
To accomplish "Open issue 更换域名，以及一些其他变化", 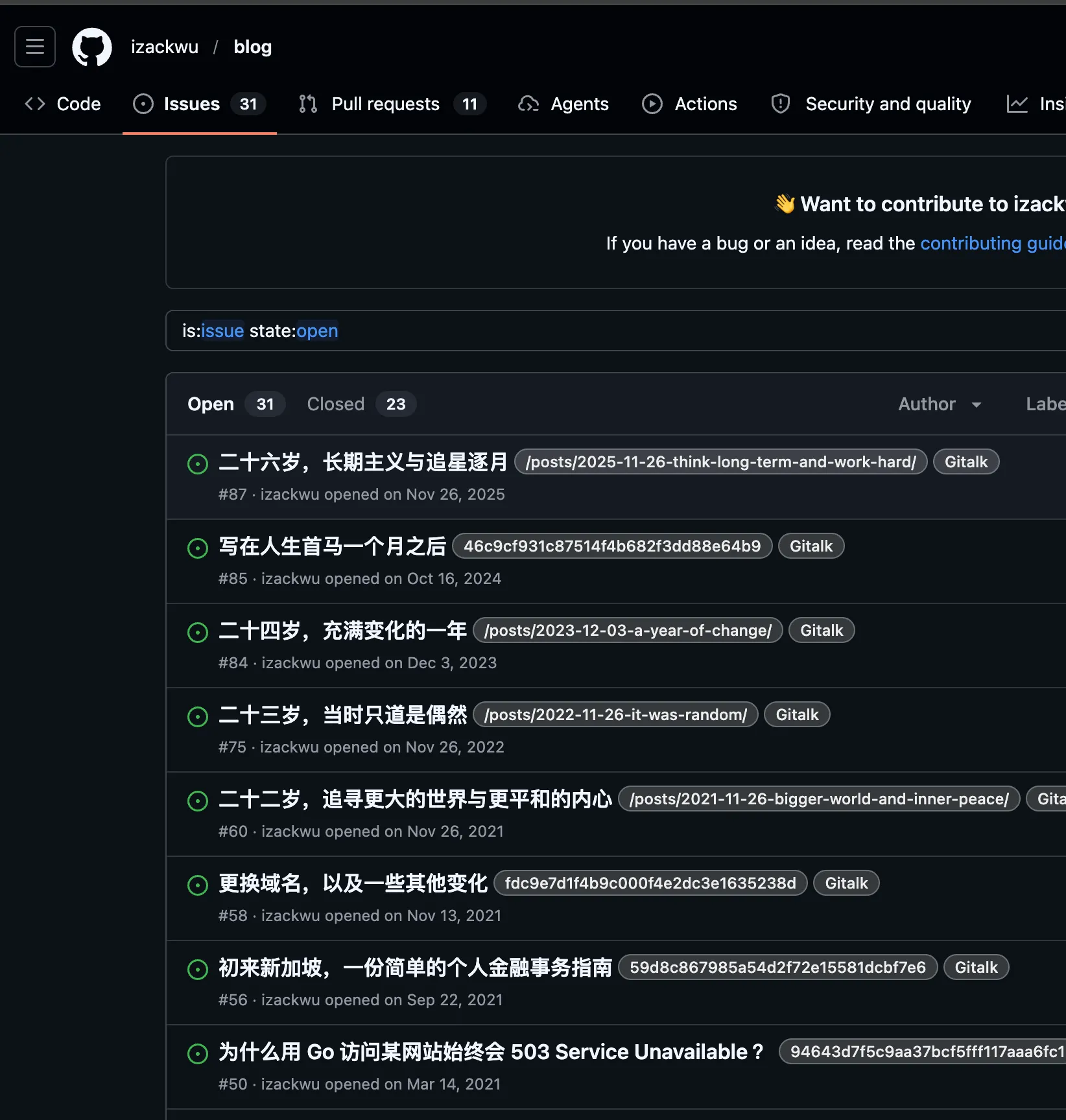I will click(x=353, y=883).
